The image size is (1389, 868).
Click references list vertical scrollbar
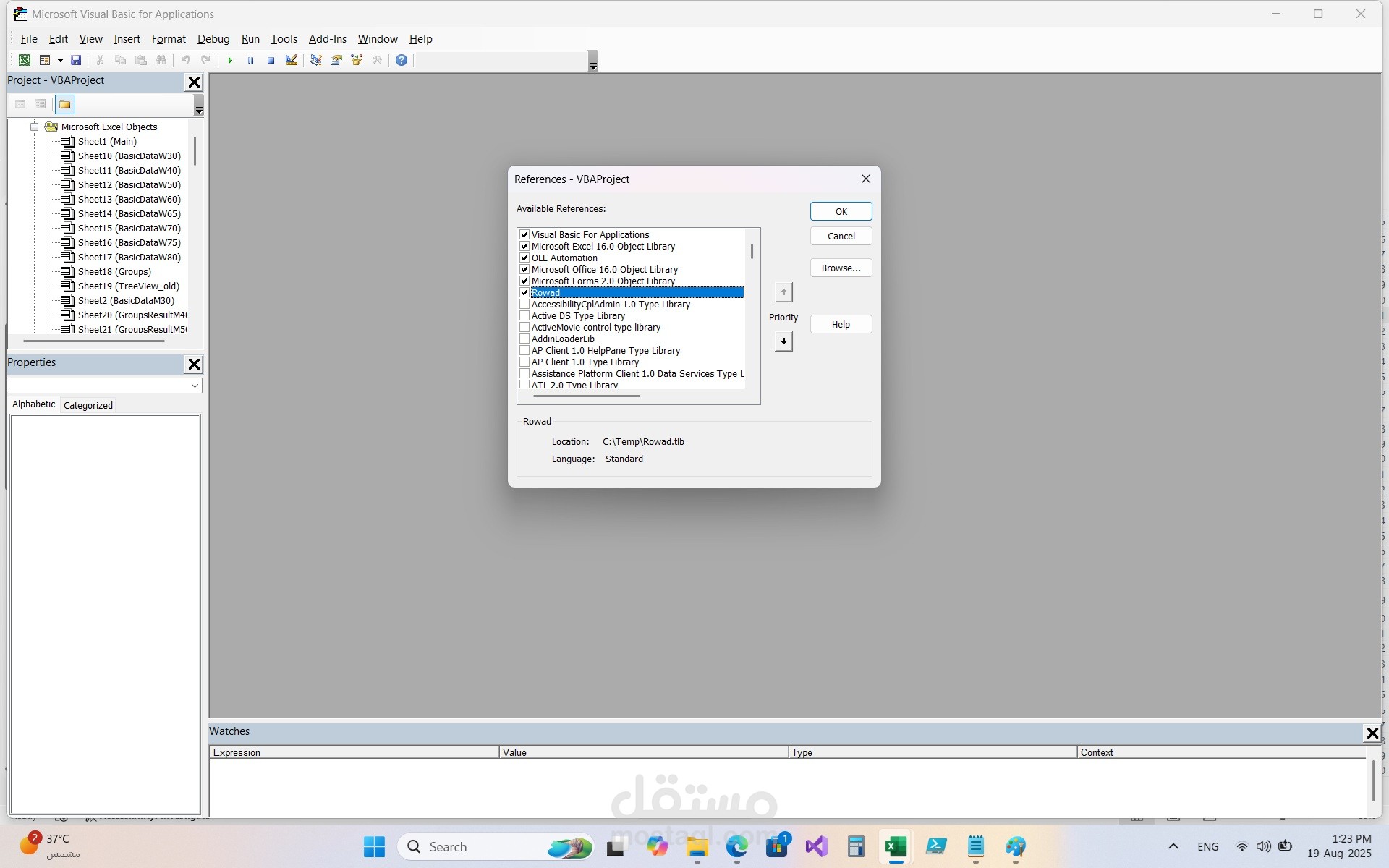tap(752, 251)
